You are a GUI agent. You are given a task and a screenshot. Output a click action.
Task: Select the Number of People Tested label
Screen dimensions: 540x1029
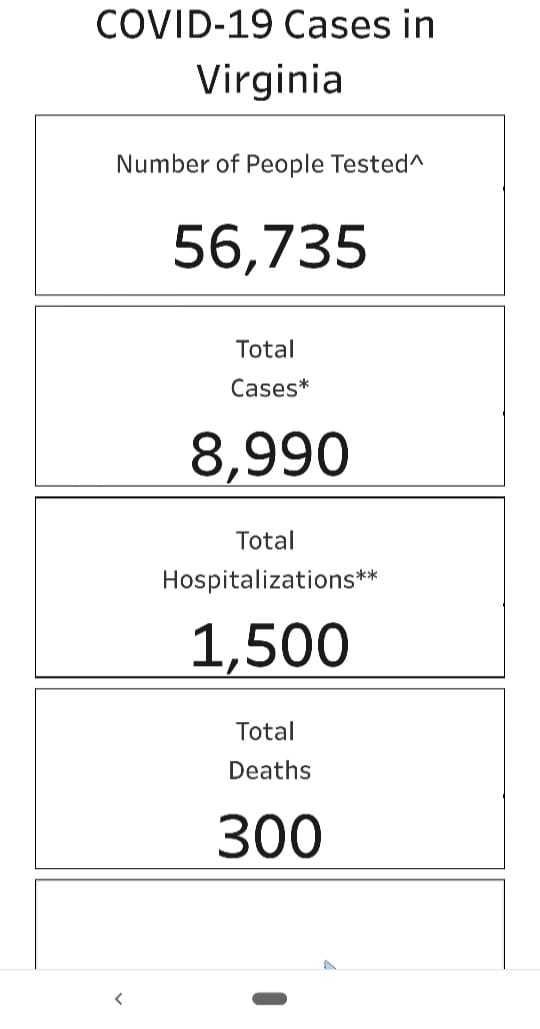pos(270,164)
